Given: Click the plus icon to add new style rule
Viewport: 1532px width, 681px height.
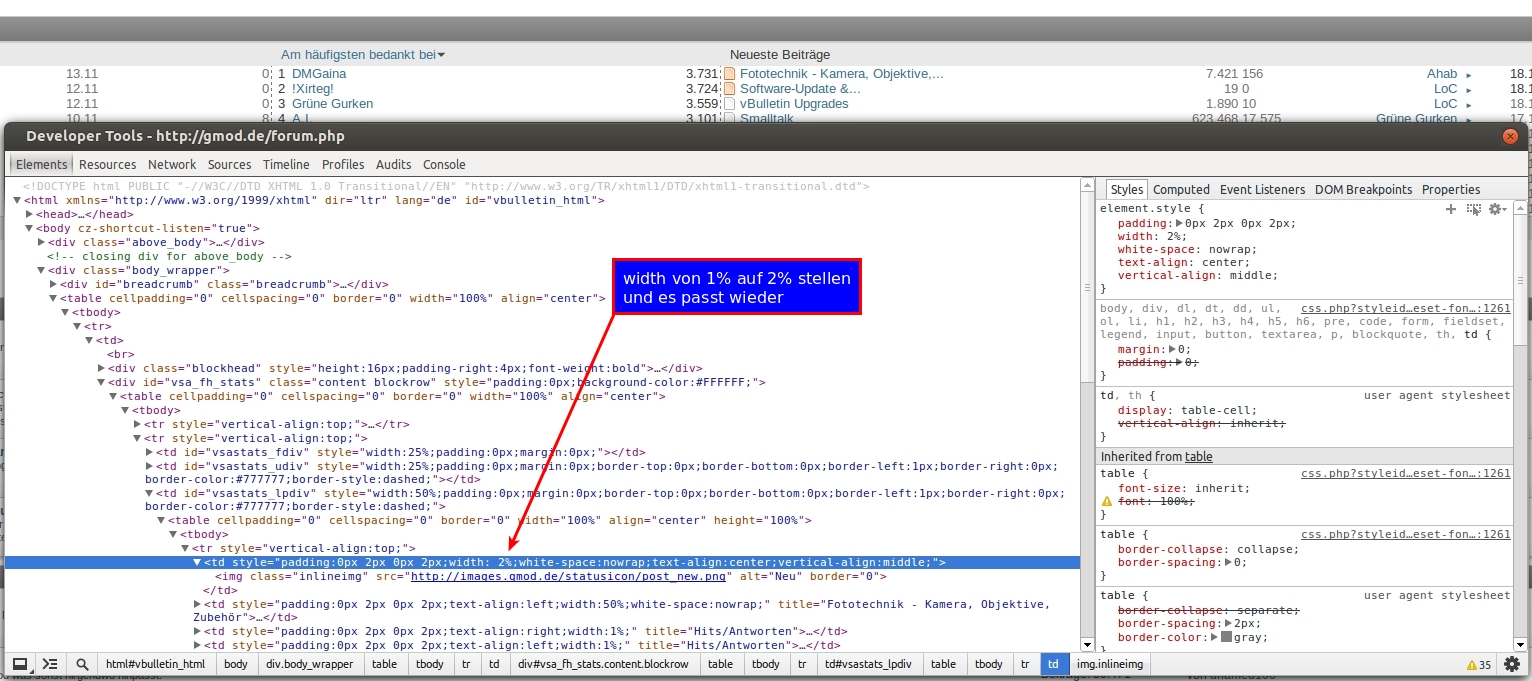Looking at the screenshot, I should click(x=1451, y=209).
